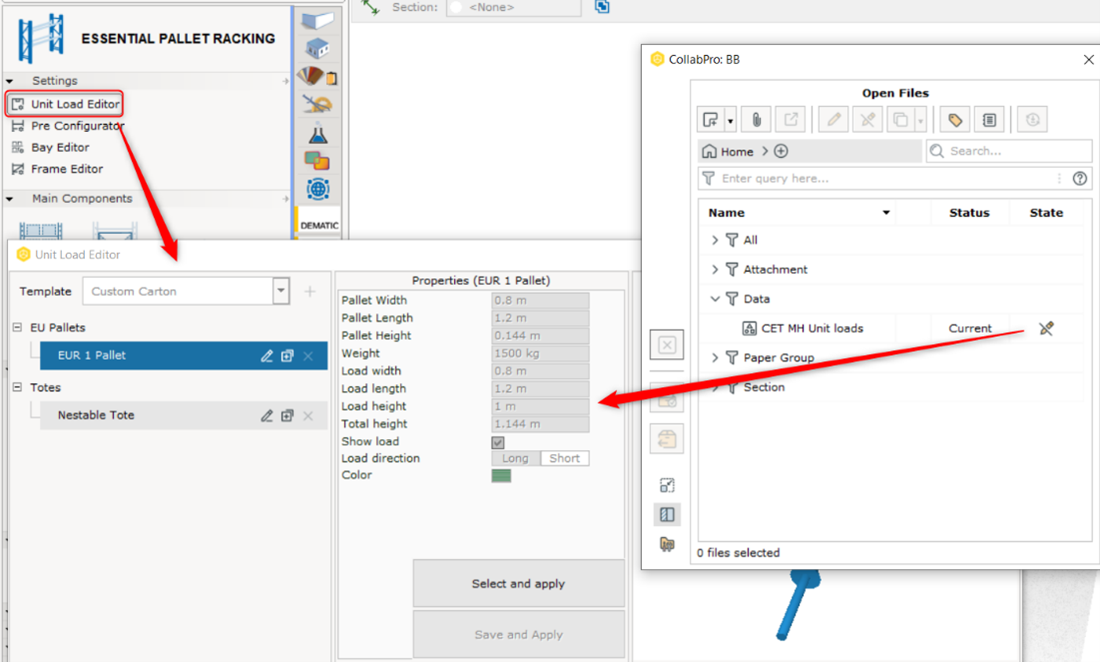This screenshot has width=1100, height=662.
Task: Click the copy files toolbar icon
Action: [900, 120]
